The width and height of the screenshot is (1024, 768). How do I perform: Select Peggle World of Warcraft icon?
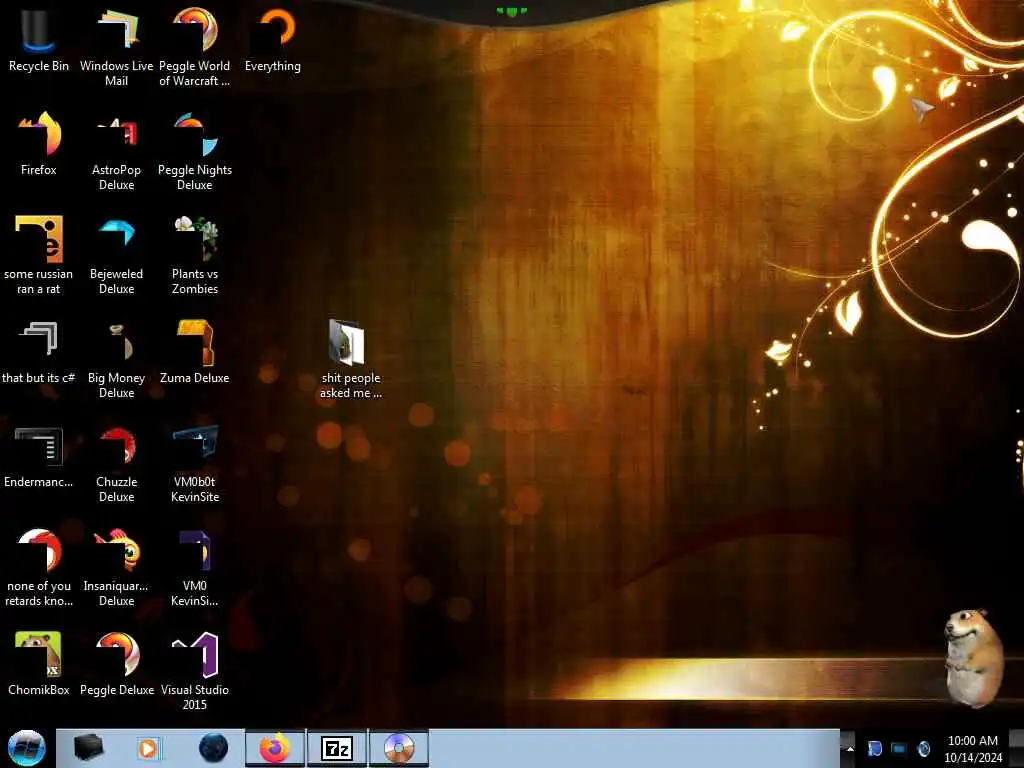195,47
